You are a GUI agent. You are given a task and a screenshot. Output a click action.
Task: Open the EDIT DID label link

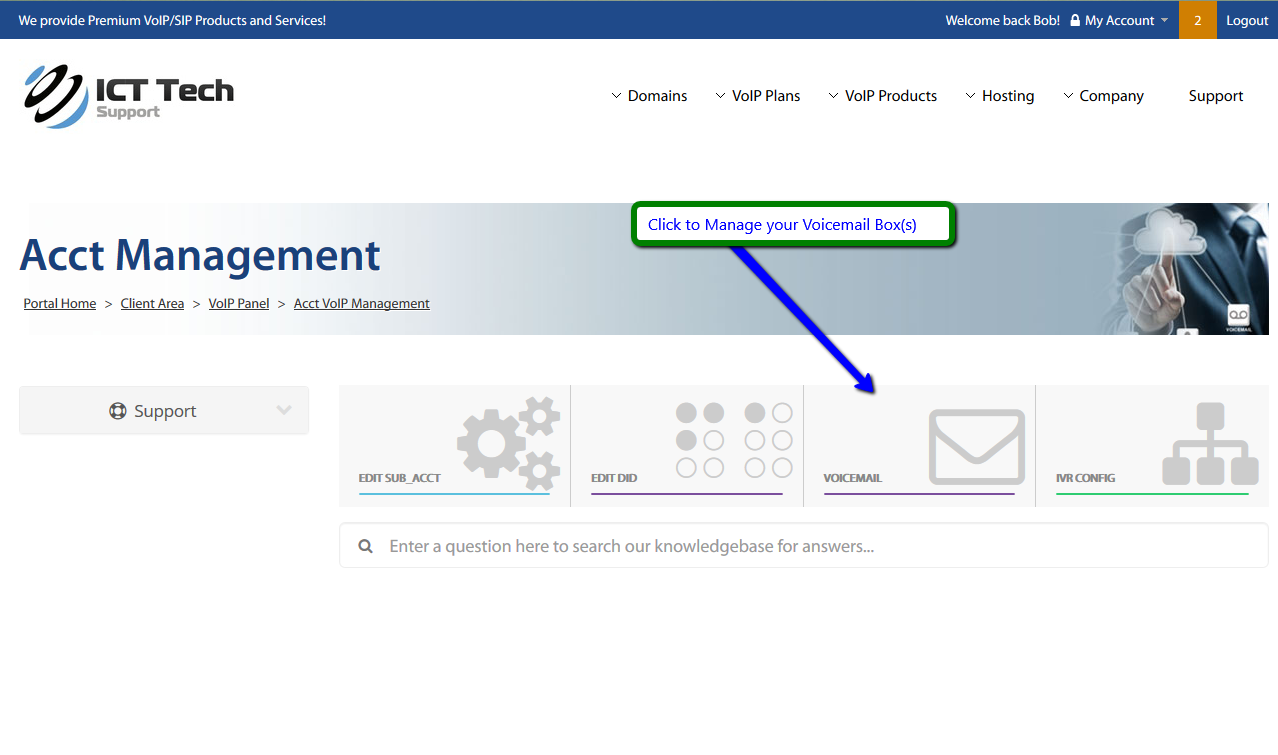coord(614,478)
